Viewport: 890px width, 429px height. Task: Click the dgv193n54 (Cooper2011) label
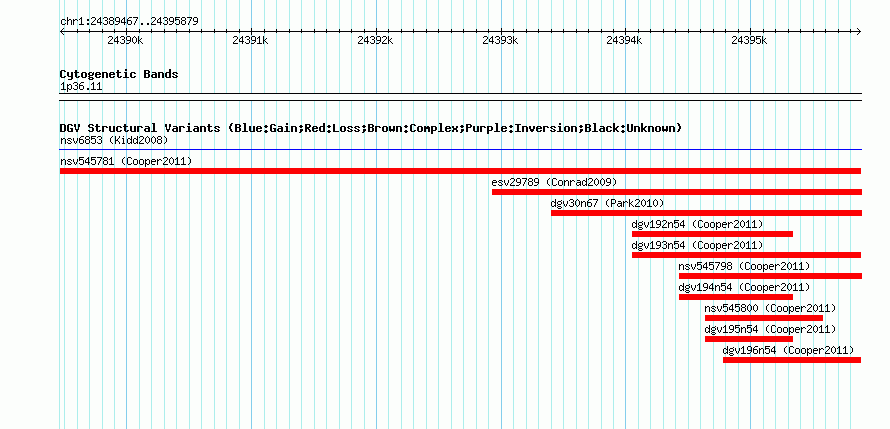pos(698,245)
